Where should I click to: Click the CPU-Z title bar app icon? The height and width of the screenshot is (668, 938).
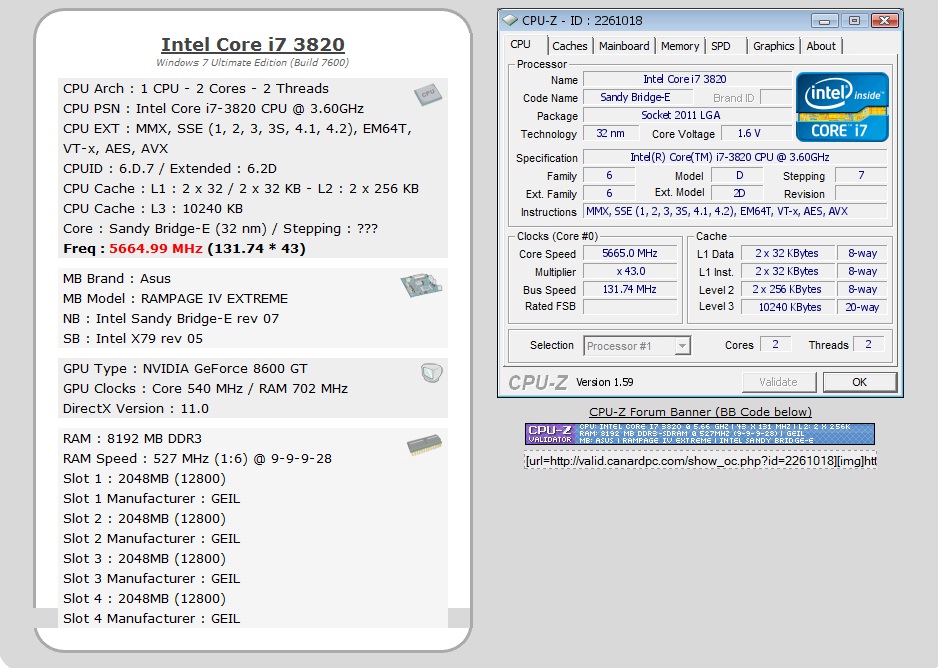coord(510,20)
